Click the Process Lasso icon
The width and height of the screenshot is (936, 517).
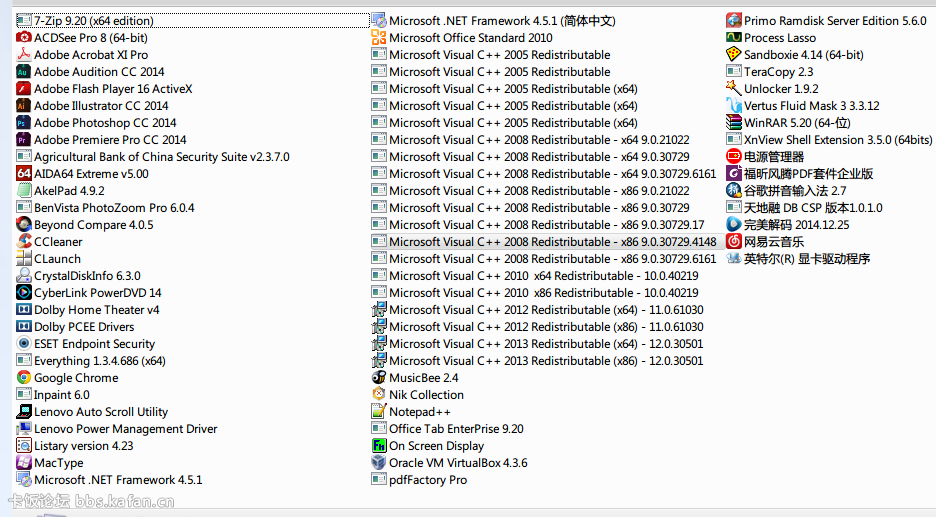click(x=734, y=38)
